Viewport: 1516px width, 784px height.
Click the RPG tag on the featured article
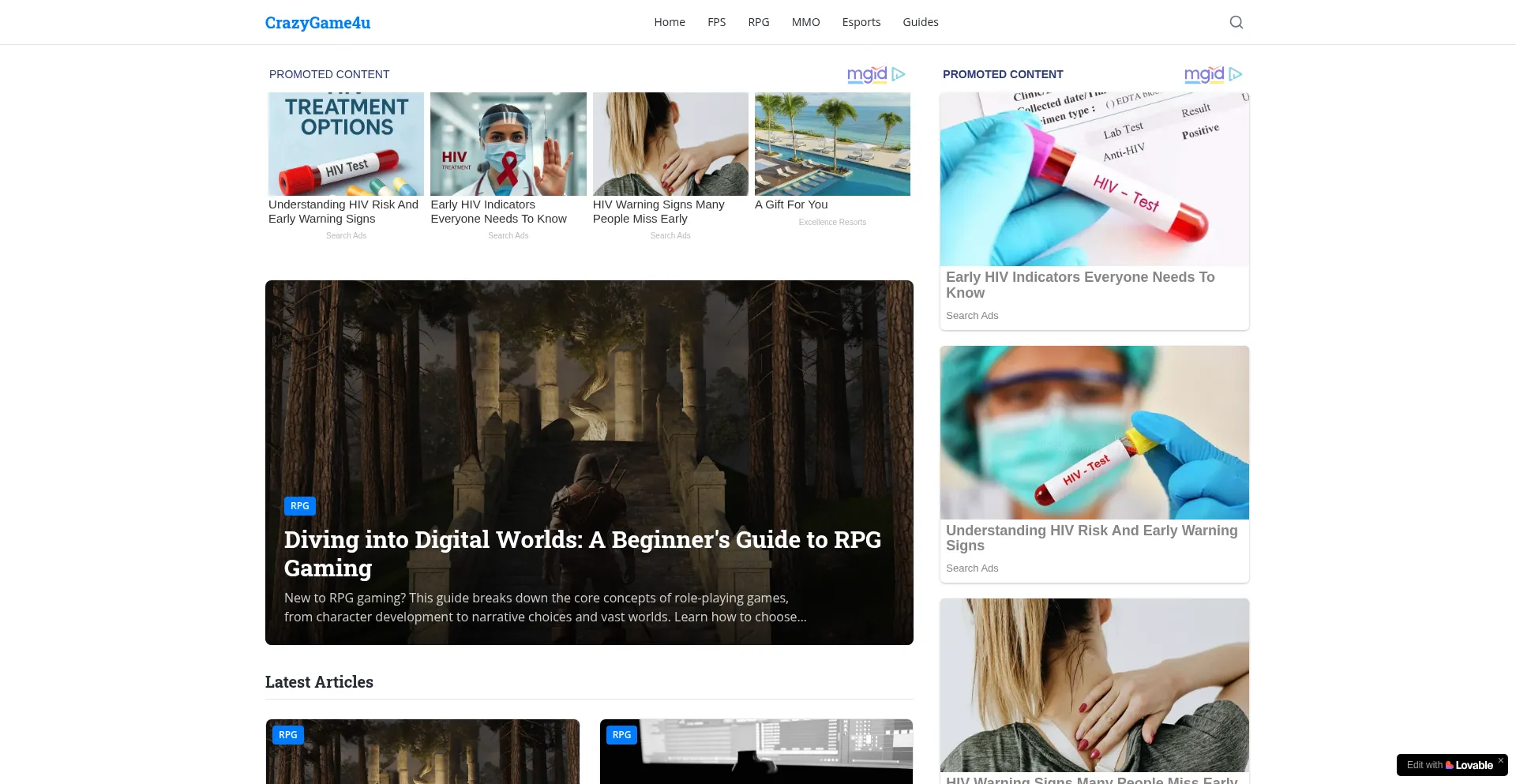pos(299,506)
